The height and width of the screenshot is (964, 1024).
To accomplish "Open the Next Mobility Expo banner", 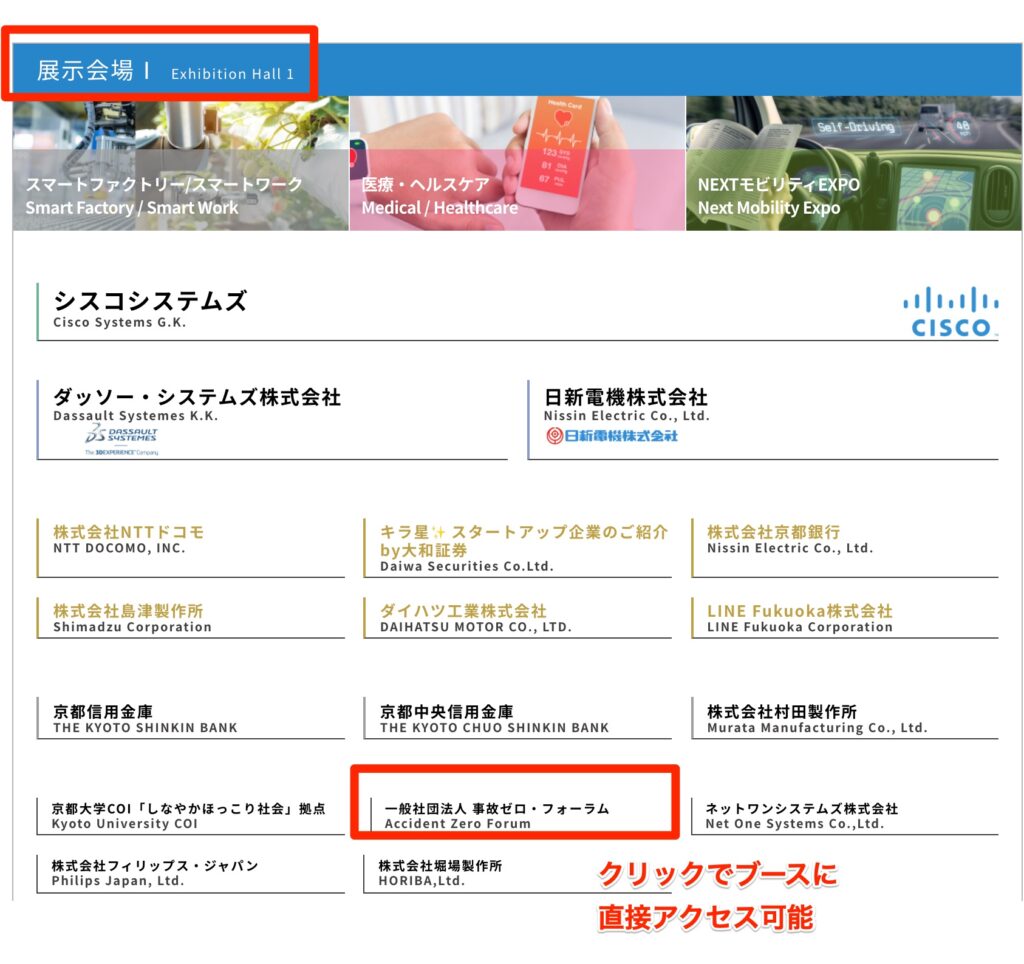I will (x=853, y=164).
